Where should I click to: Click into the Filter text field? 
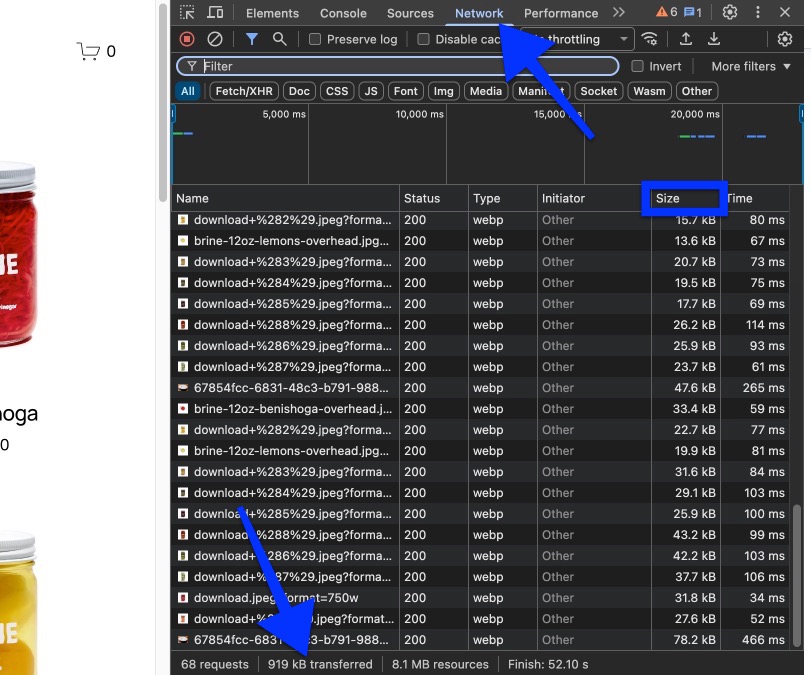pyautogui.click(x=400, y=66)
